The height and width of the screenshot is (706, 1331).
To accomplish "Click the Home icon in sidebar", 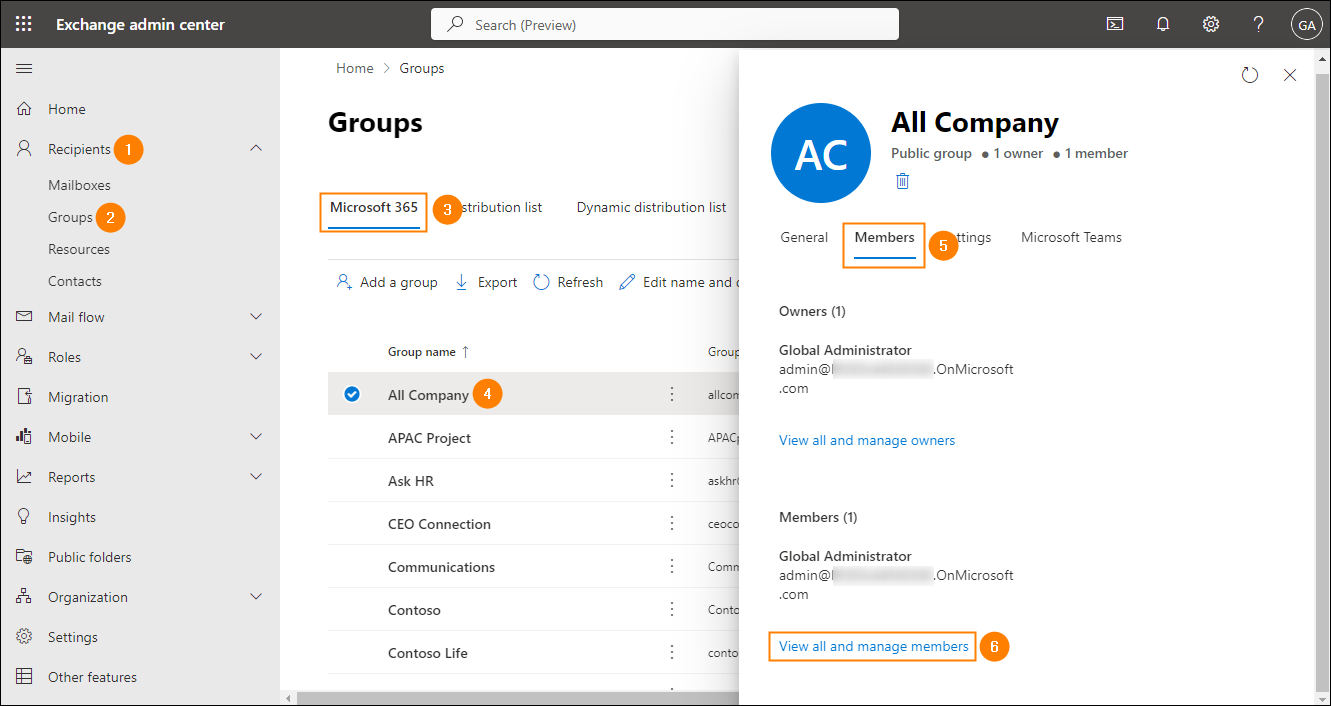I will pos(25,109).
